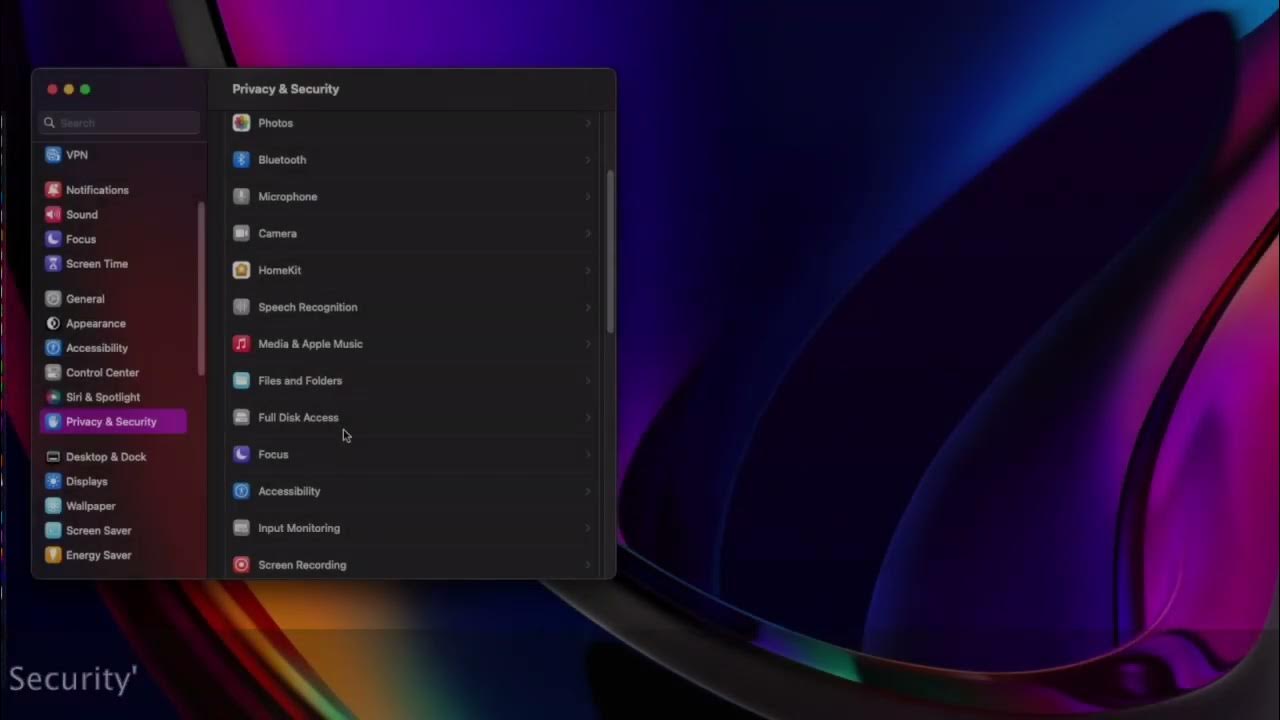Click the Search field in the sidebar
Viewport: 1280px width, 720px height.
click(120, 123)
